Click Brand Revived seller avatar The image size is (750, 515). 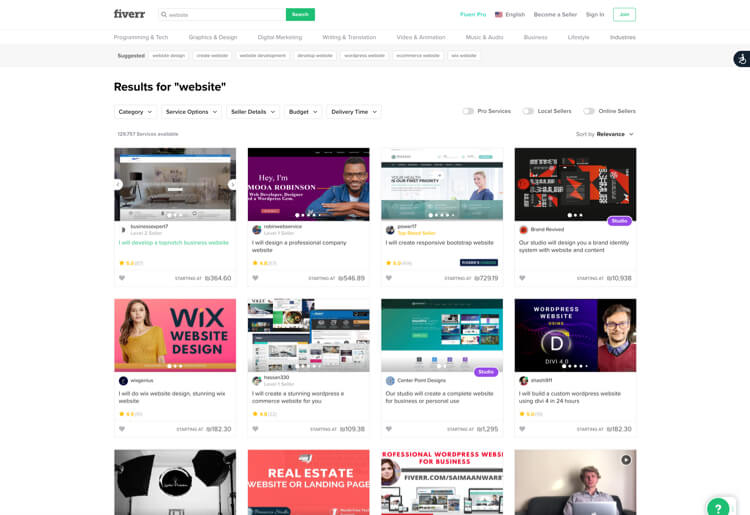point(523,230)
